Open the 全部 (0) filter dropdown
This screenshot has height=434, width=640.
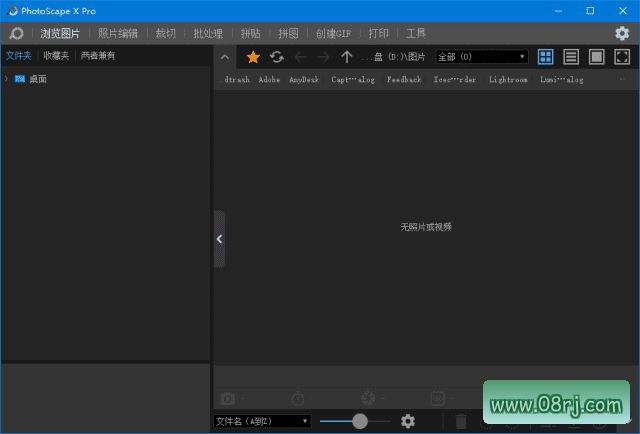click(481, 57)
